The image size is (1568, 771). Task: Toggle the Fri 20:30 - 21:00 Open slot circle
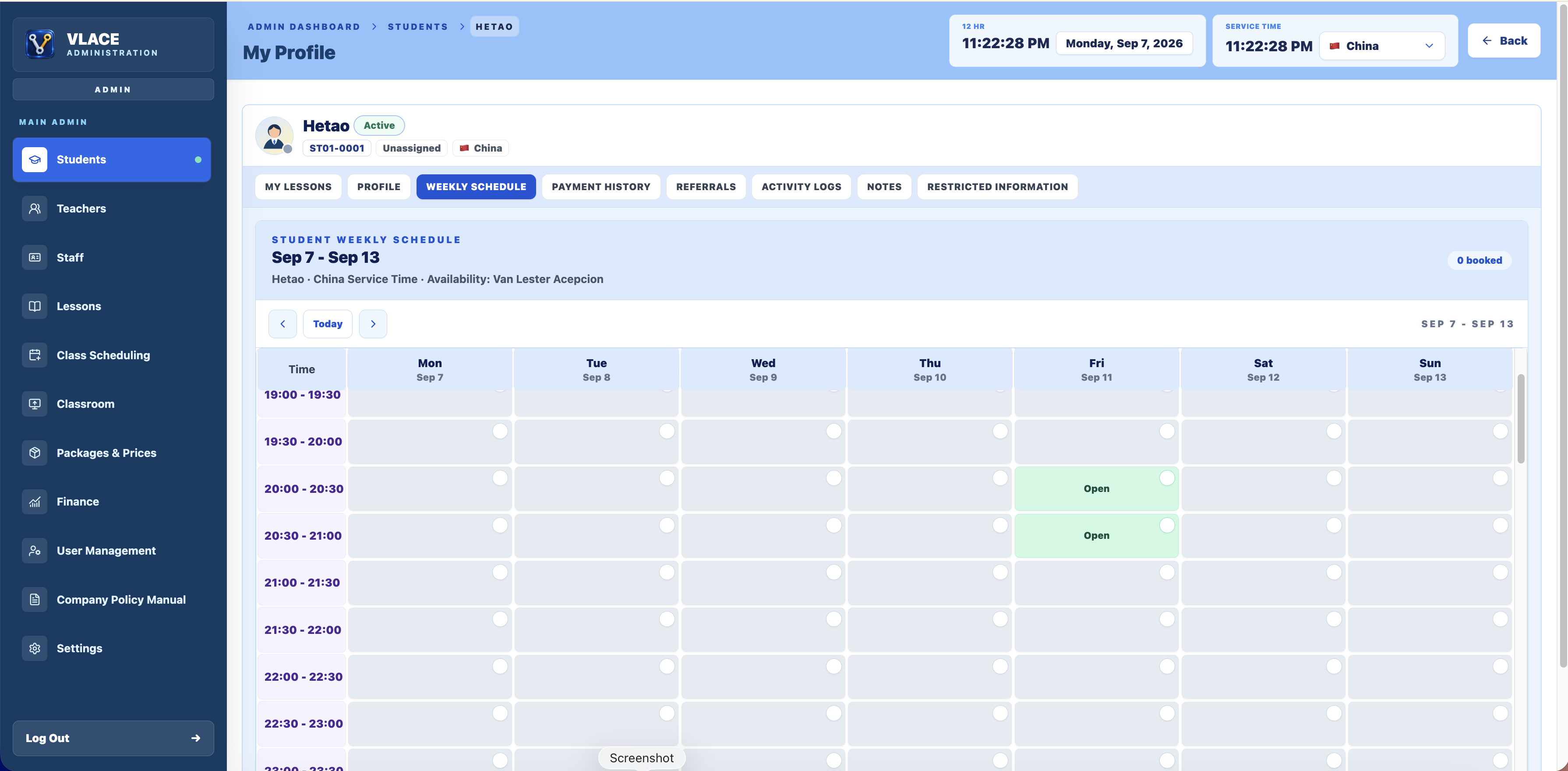coord(1167,525)
